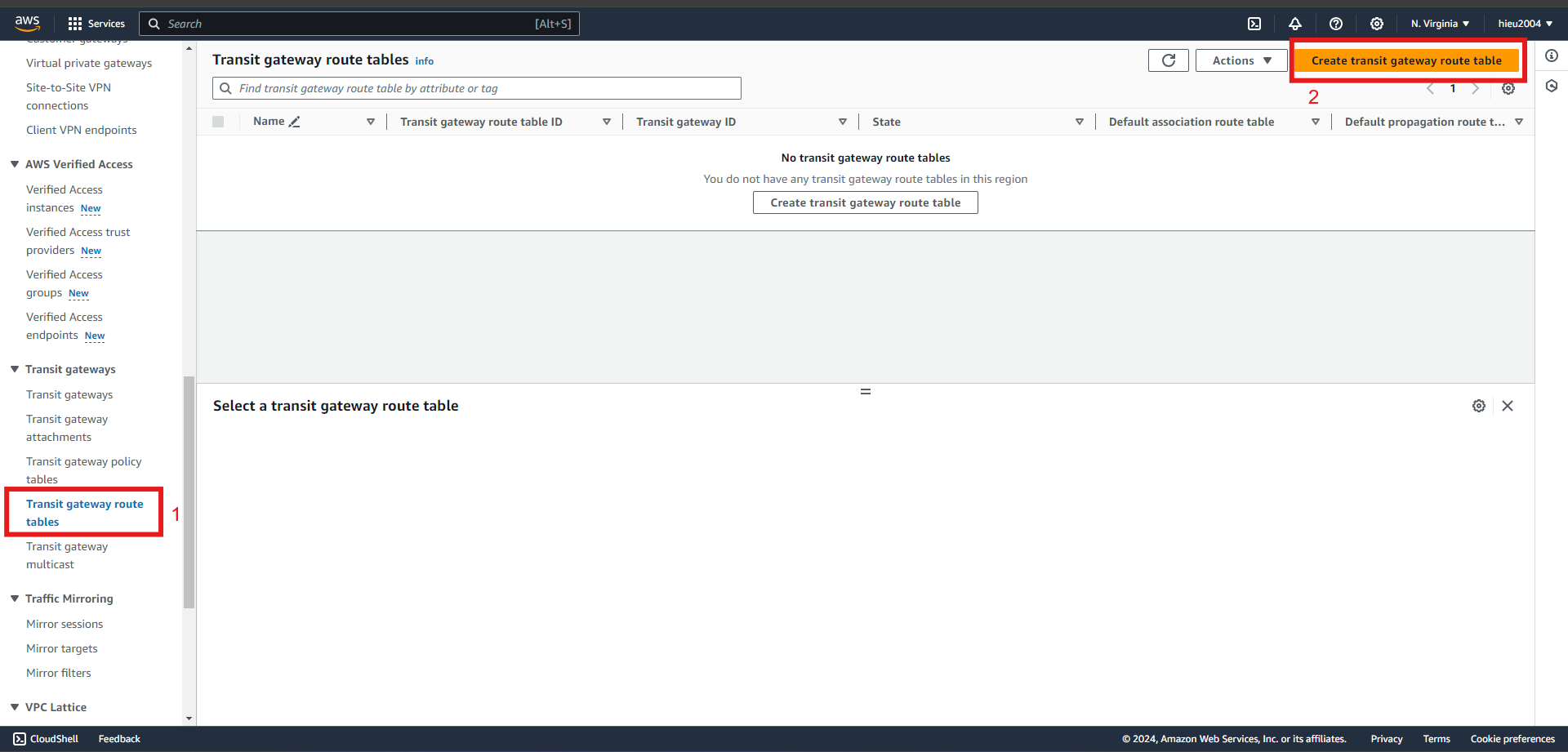Close the route table details panel
The height and width of the screenshot is (752, 1568).
(x=1508, y=406)
